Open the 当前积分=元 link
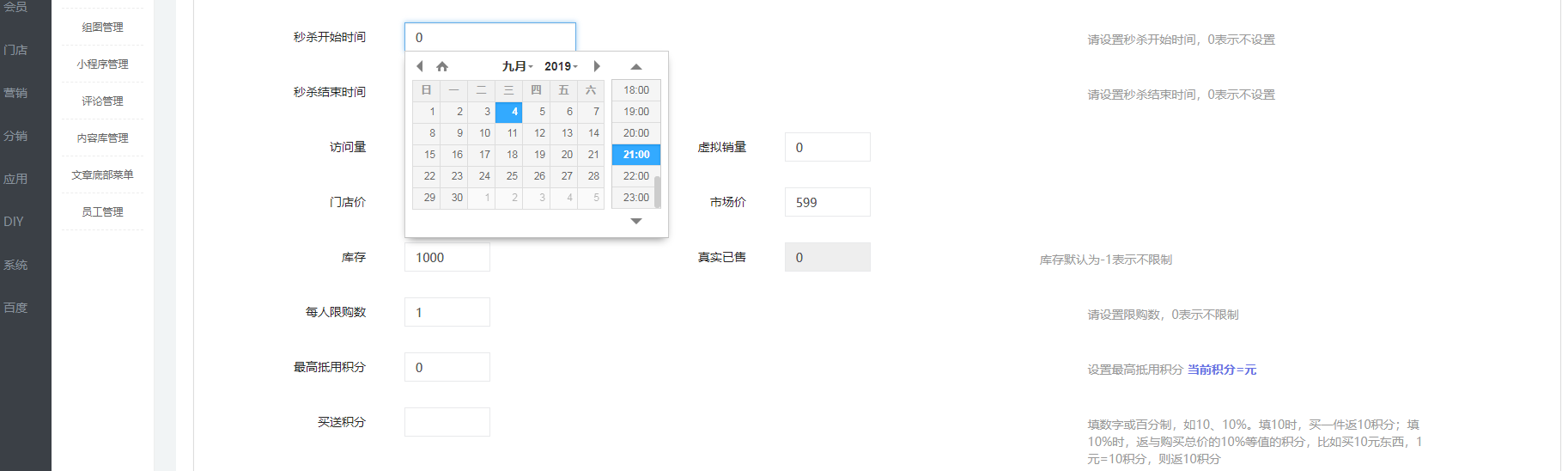 coord(1221,370)
